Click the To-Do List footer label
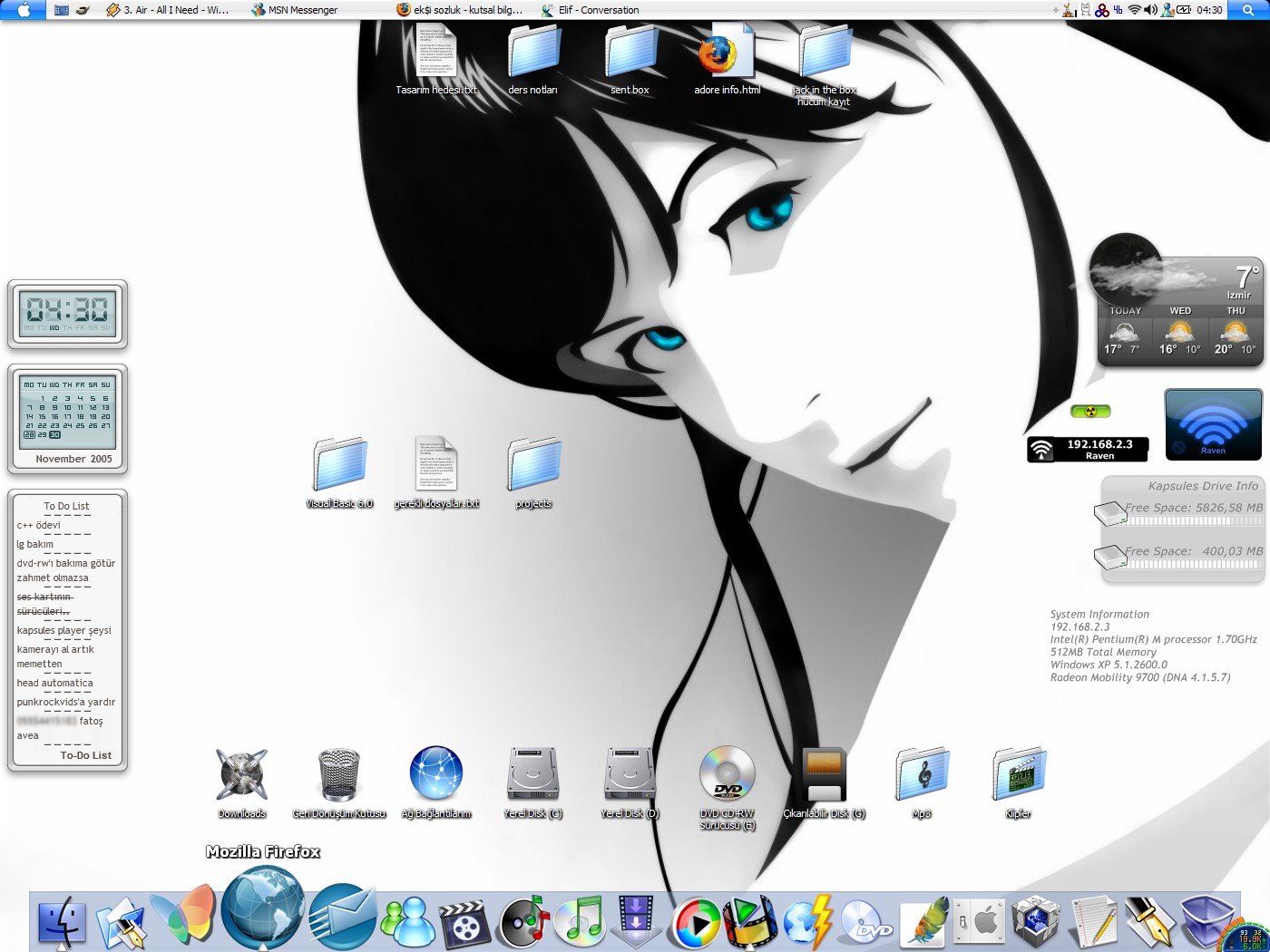 (86, 754)
